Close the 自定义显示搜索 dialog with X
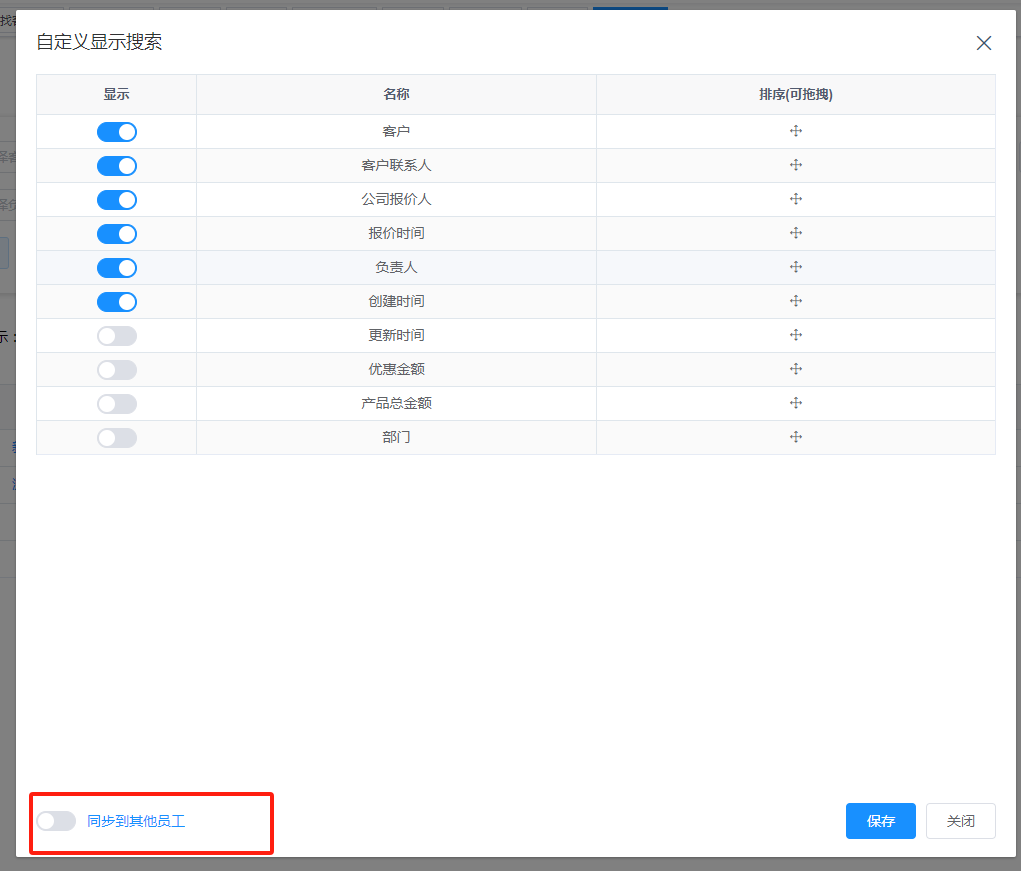The height and width of the screenshot is (871, 1021). pyautogui.click(x=984, y=43)
